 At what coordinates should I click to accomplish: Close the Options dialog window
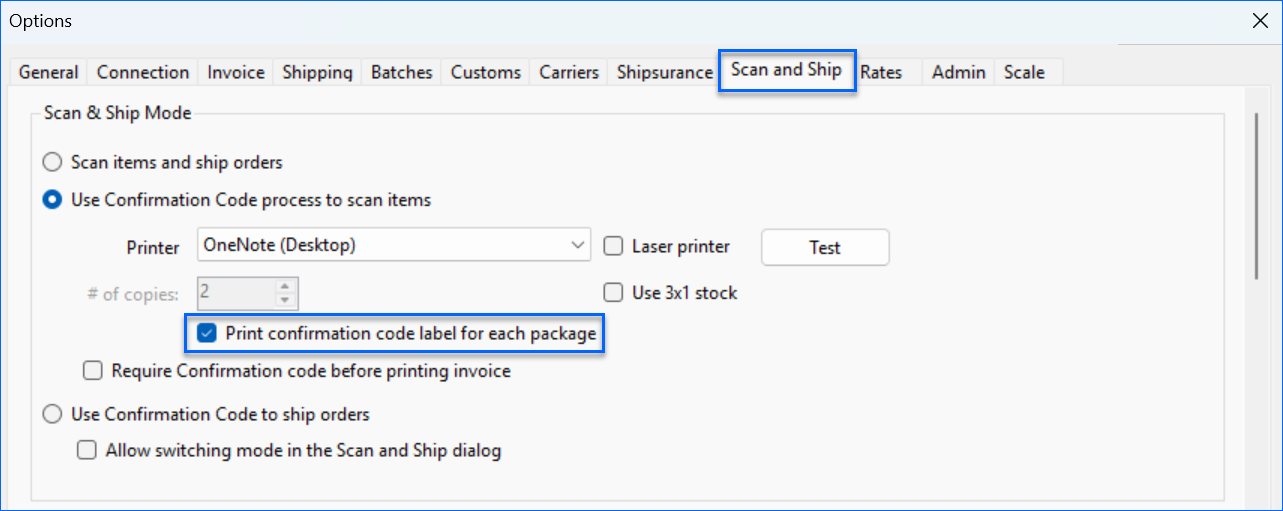tap(1258, 21)
